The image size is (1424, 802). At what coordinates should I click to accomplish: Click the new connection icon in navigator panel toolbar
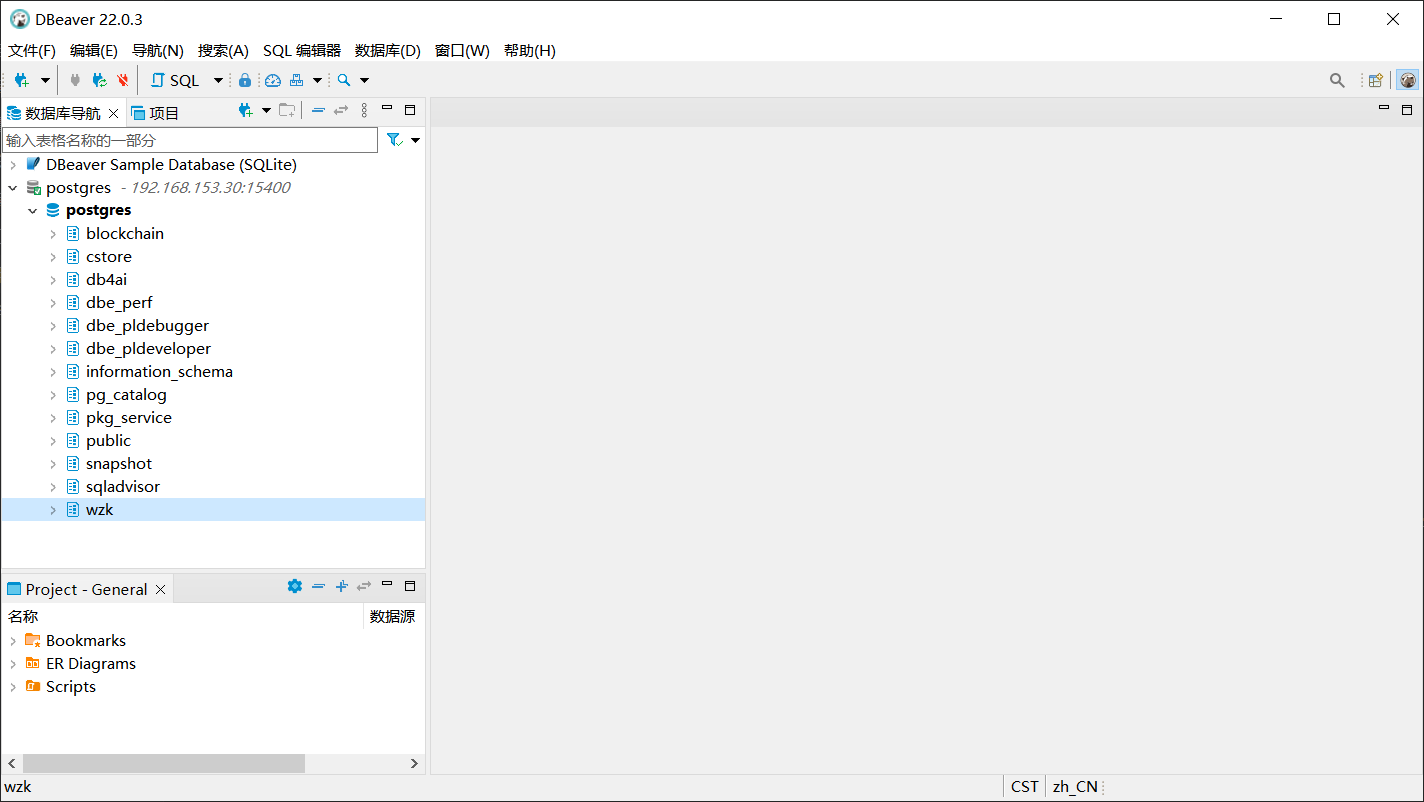point(245,110)
